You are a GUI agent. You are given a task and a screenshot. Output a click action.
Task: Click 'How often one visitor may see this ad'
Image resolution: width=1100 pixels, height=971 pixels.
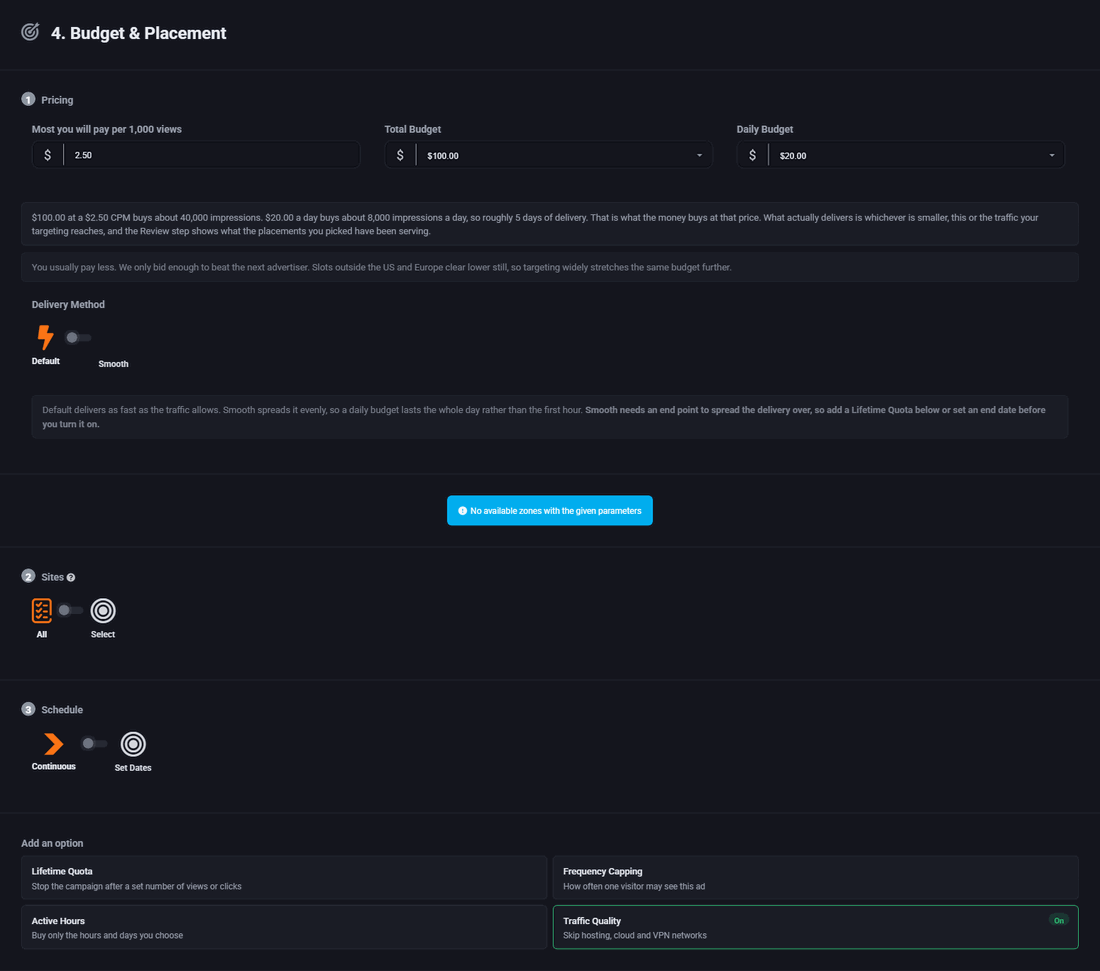[634, 887]
